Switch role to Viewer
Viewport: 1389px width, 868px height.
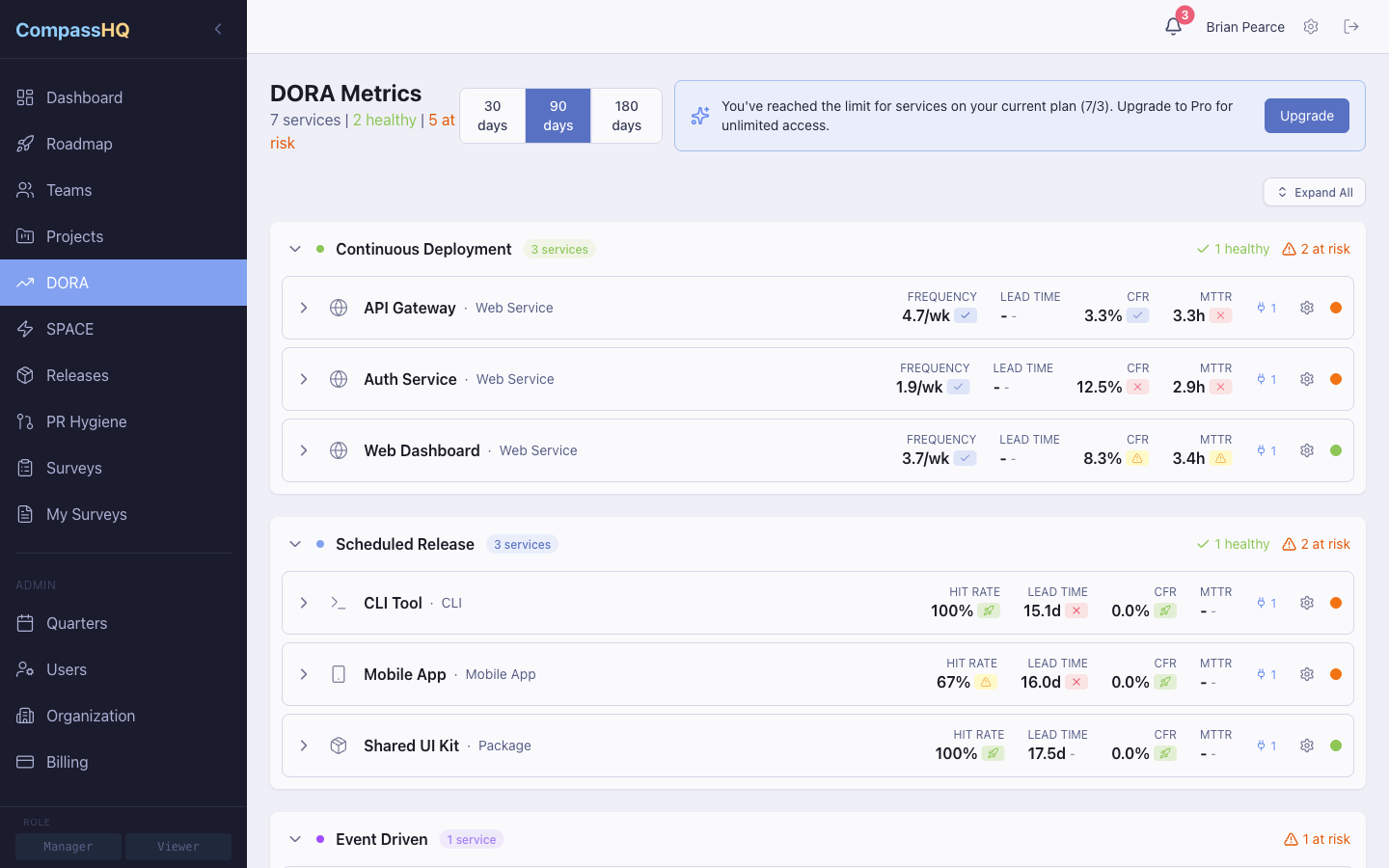point(177,846)
